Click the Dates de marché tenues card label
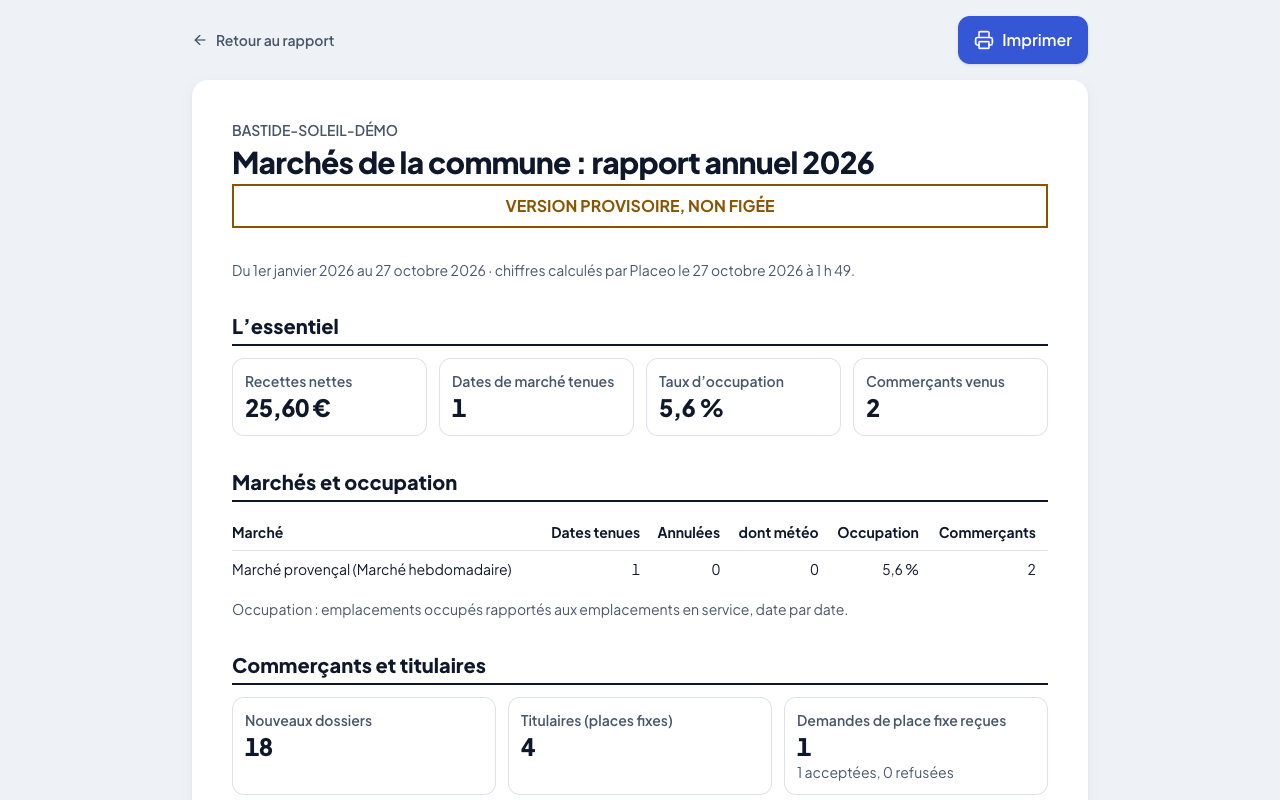 (x=533, y=381)
